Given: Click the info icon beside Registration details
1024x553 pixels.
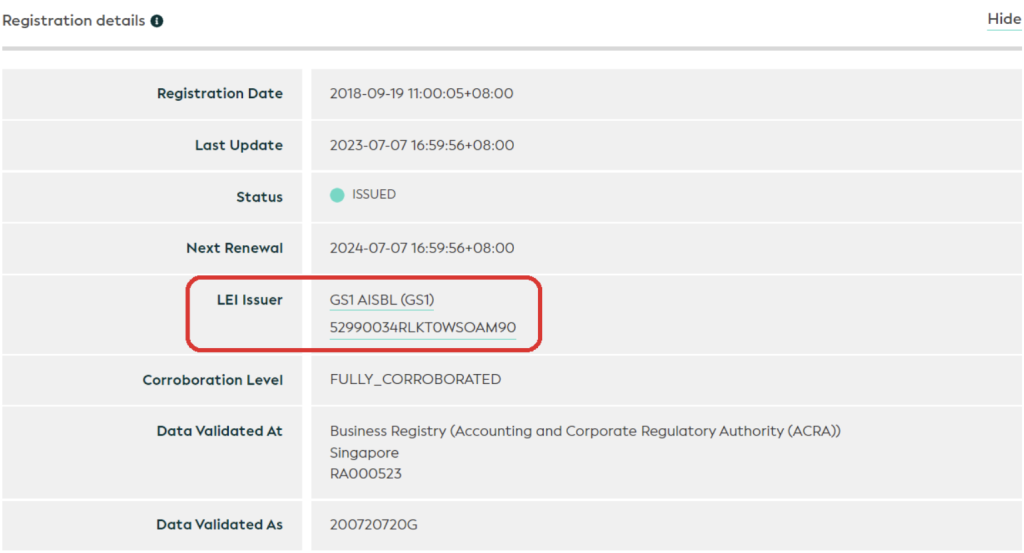Looking at the screenshot, I should click(x=157, y=21).
